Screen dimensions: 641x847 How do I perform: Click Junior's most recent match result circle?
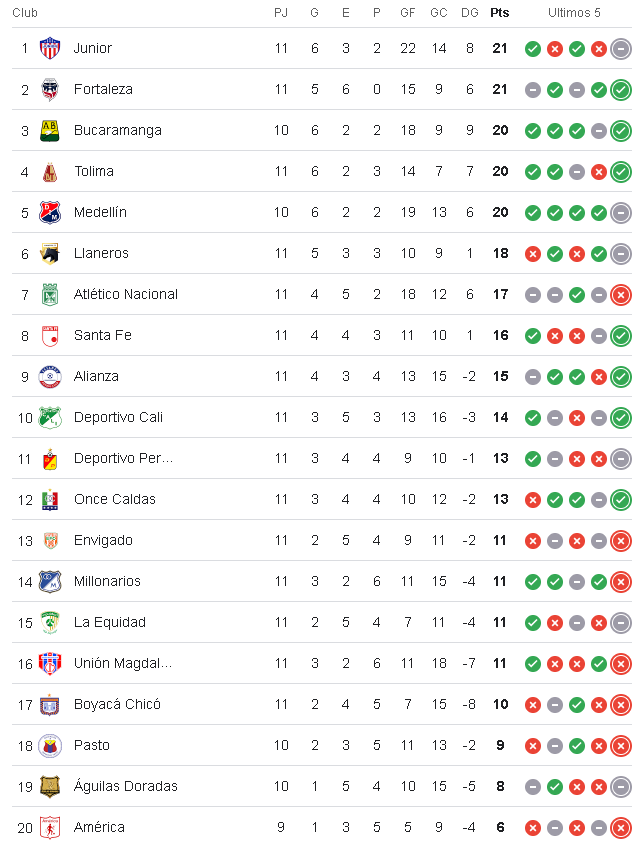point(621,48)
